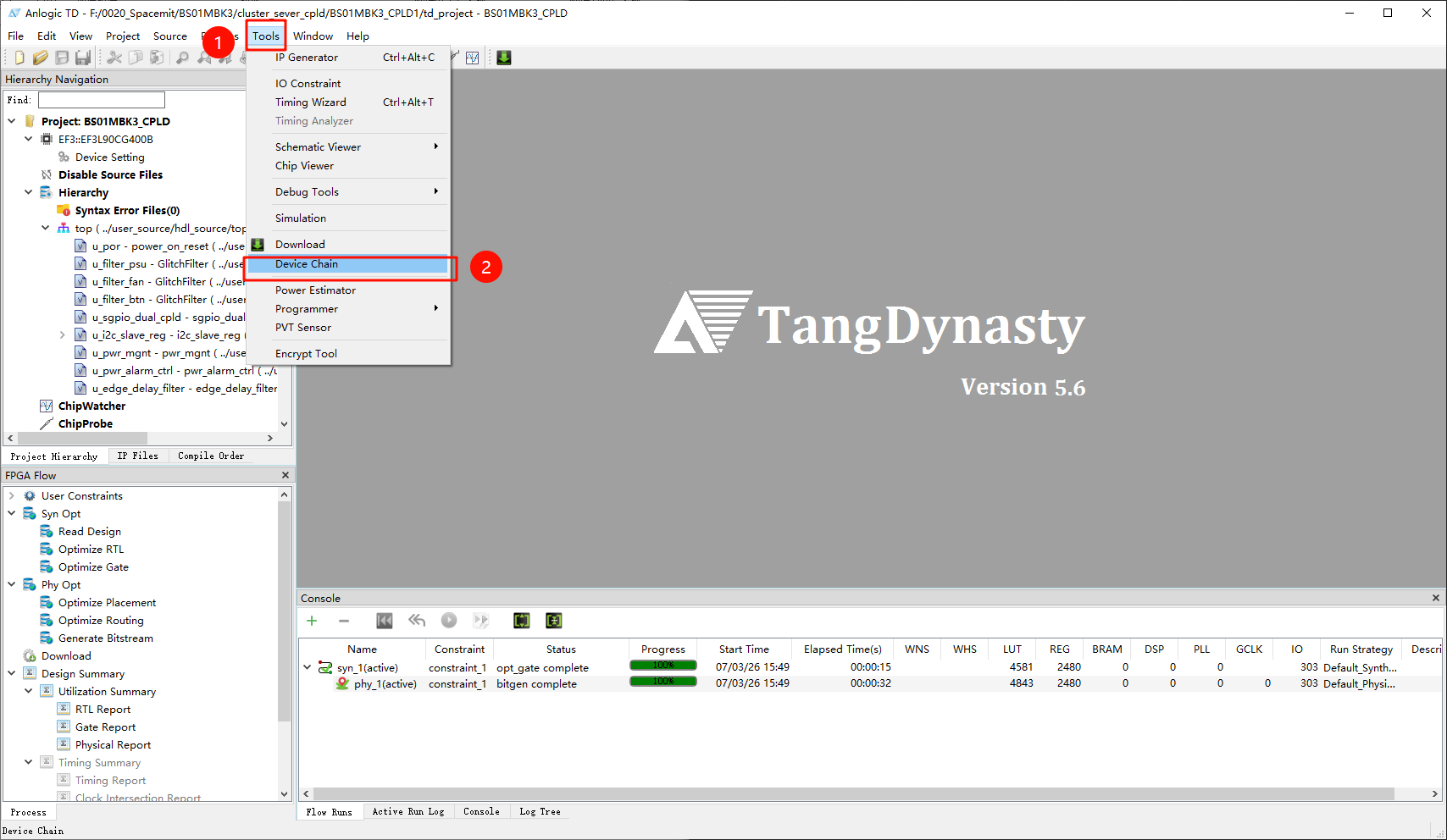Close the Console panel
1447x840 pixels.
[1436, 598]
